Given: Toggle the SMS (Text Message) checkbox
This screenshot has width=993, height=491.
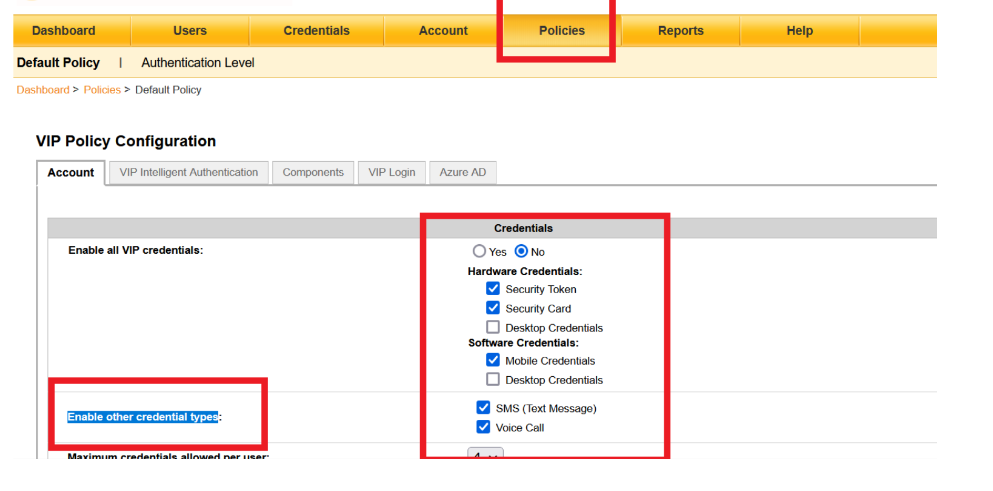Looking at the screenshot, I should (x=483, y=408).
